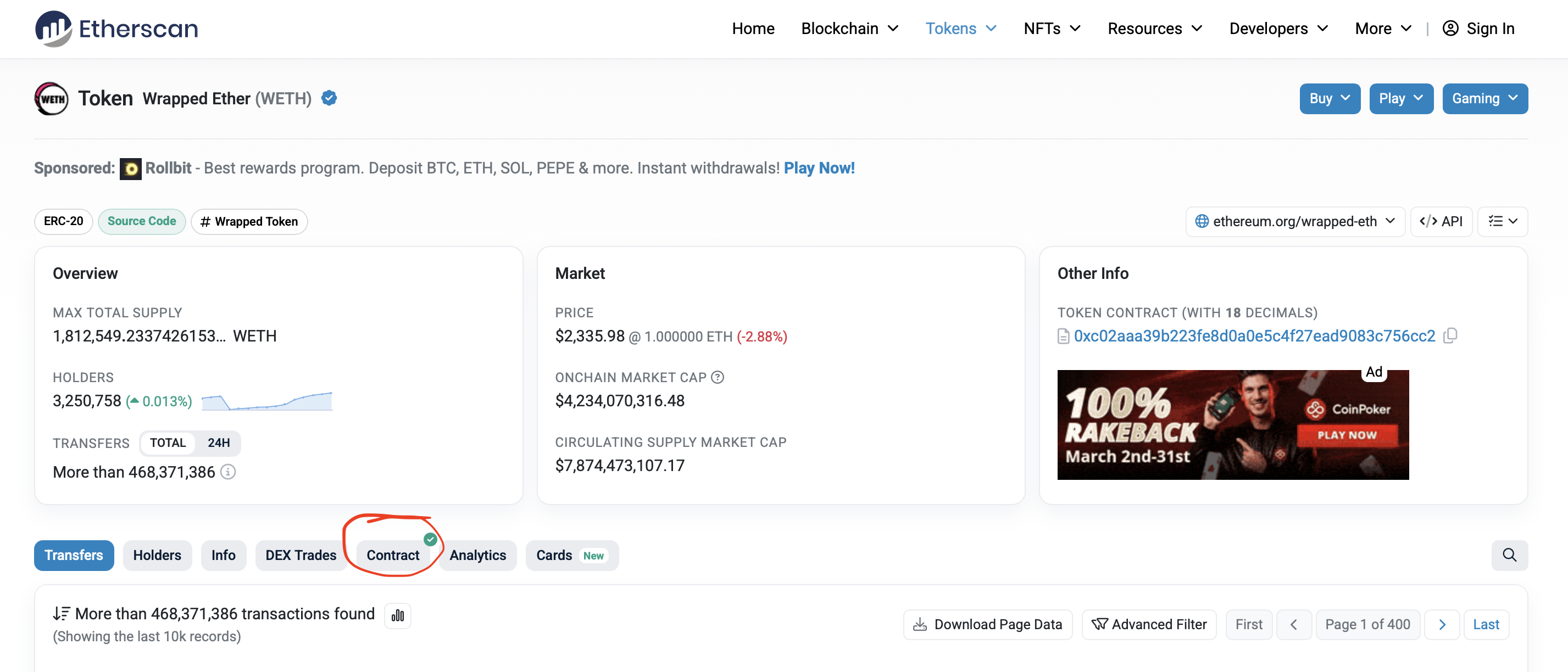This screenshot has width=1568, height=672.
Task: Click the holders sparkline chart
Action: 266,401
